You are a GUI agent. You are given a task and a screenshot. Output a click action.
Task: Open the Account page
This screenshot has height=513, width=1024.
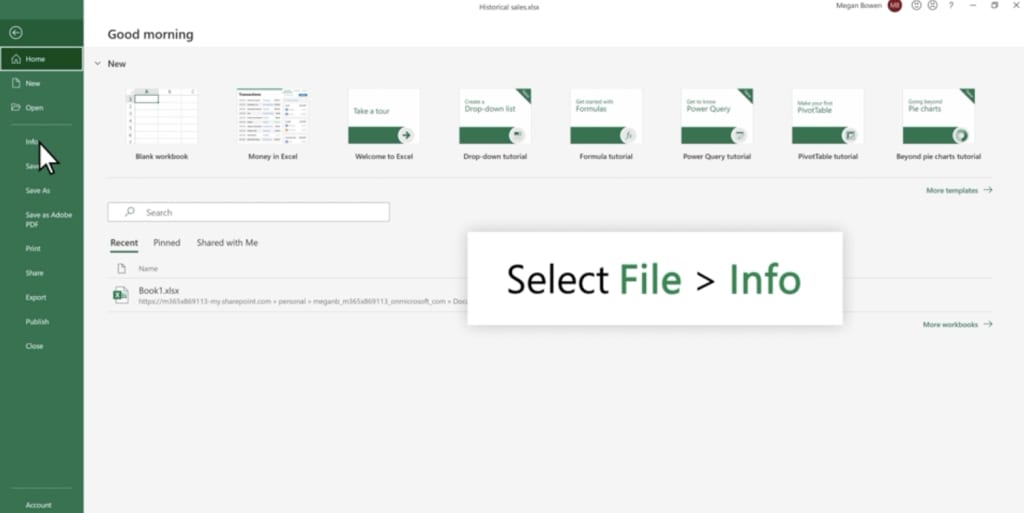tap(39, 505)
